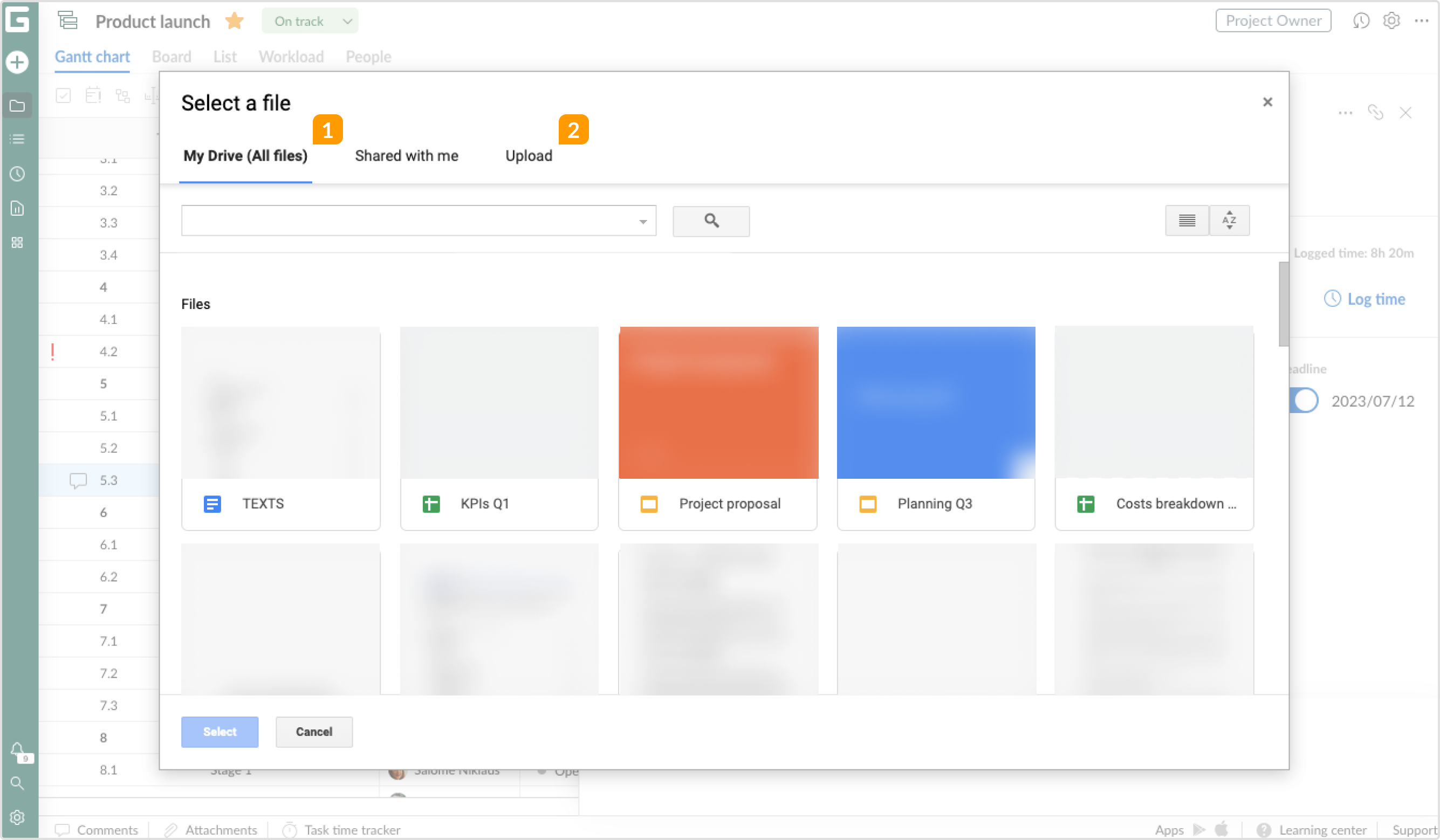Open the sidebar settings gear at the bottom
1440x840 pixels.
tap(18, 818)
